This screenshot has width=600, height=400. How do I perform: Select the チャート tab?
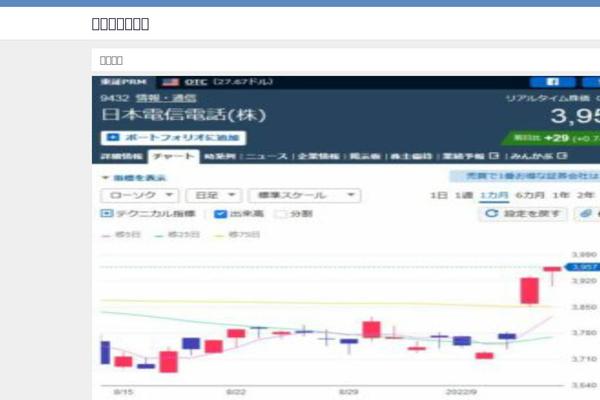[x=173, y=156]
